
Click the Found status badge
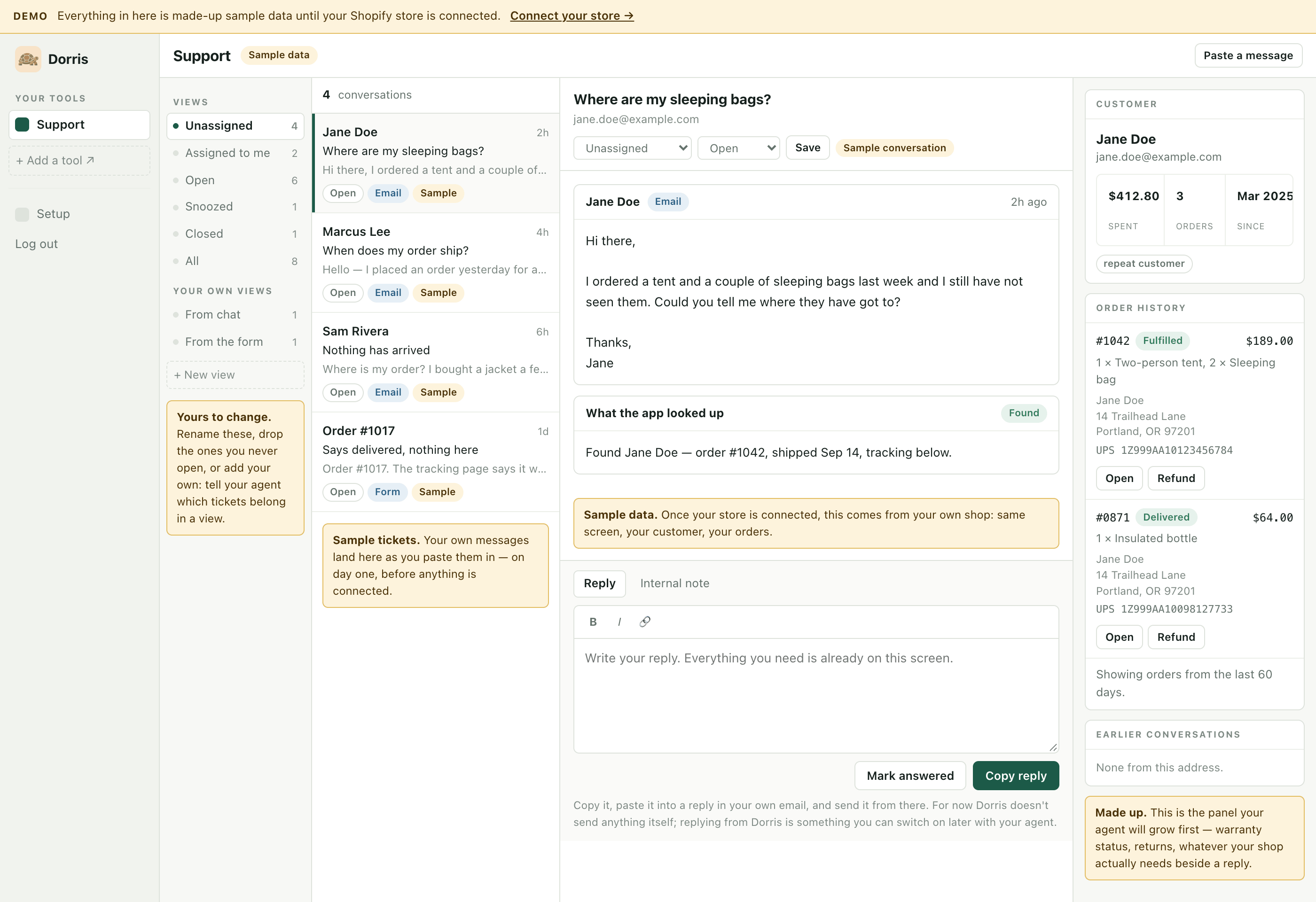[x=1023, y=413]
